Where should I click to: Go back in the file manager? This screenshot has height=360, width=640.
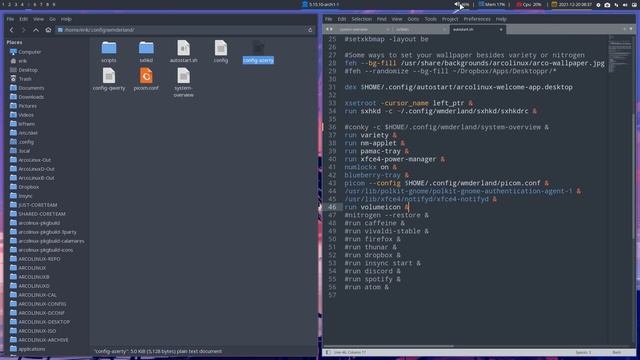[11, 30]
